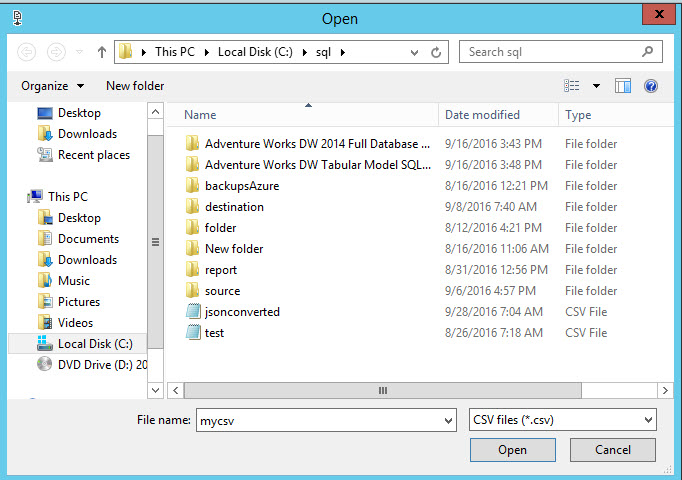Open the view options dropdown arrow

pos(596,86)
